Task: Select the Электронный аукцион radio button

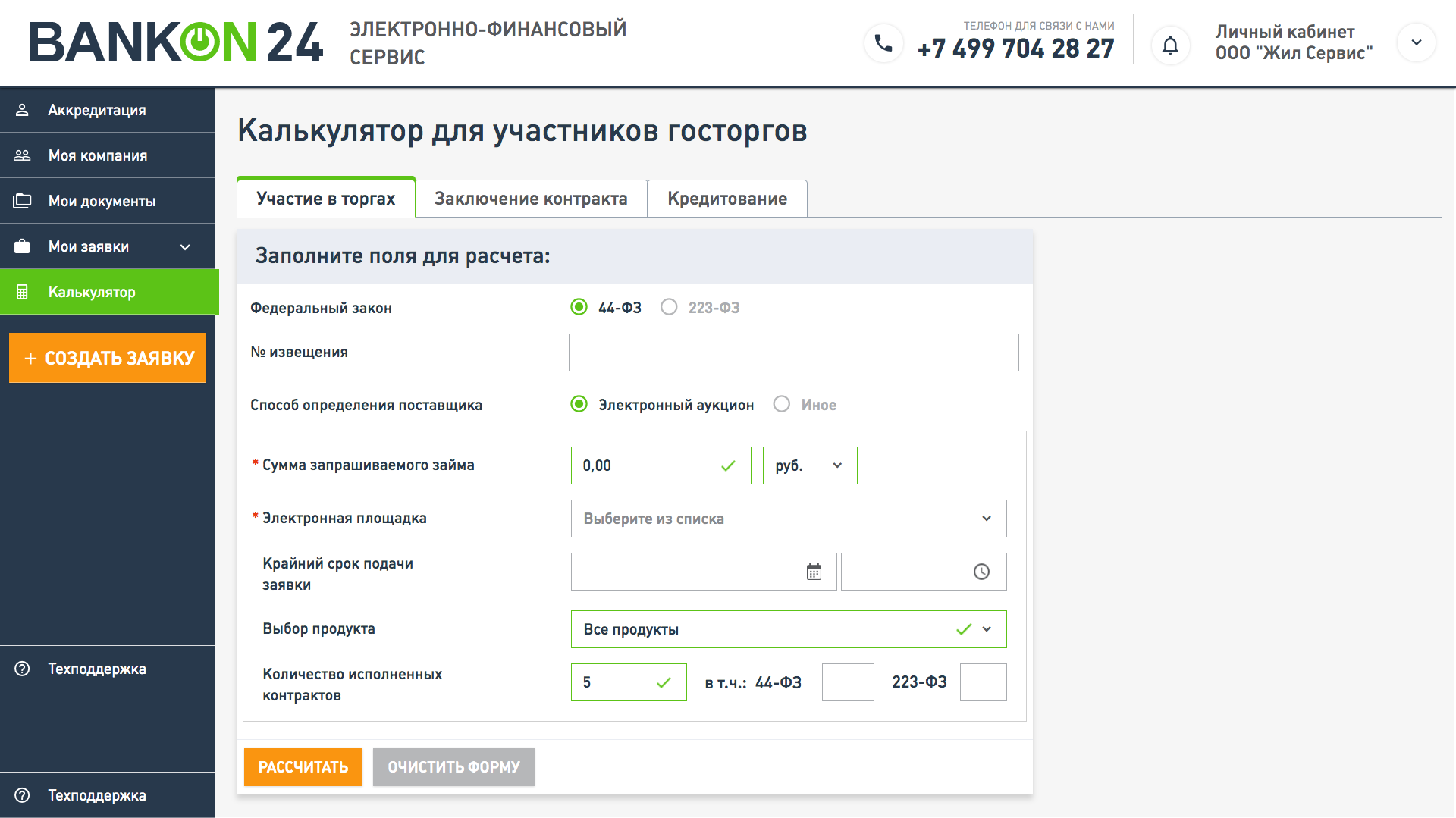Action: point(579,404)
